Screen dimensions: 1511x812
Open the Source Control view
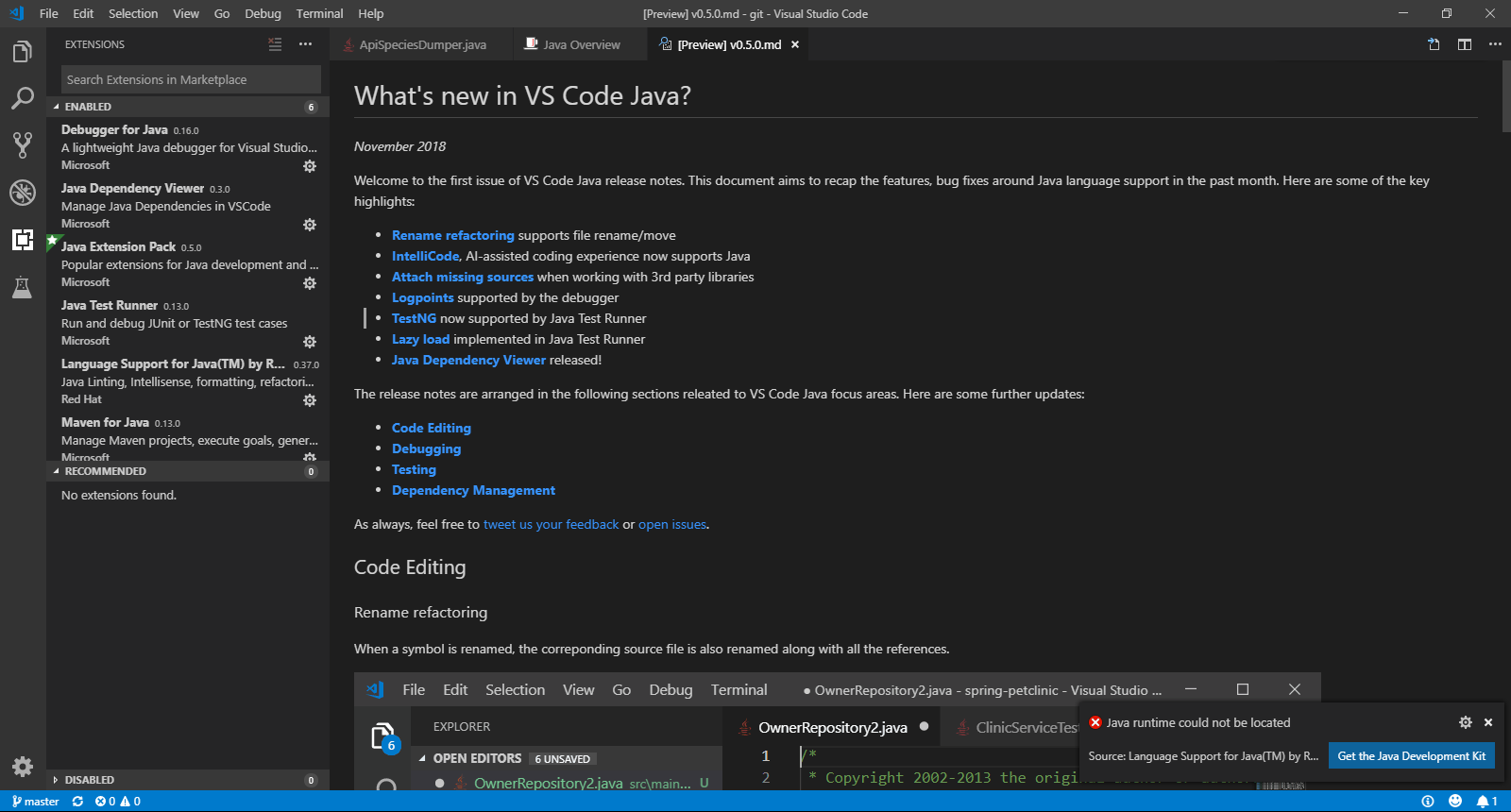23,144
